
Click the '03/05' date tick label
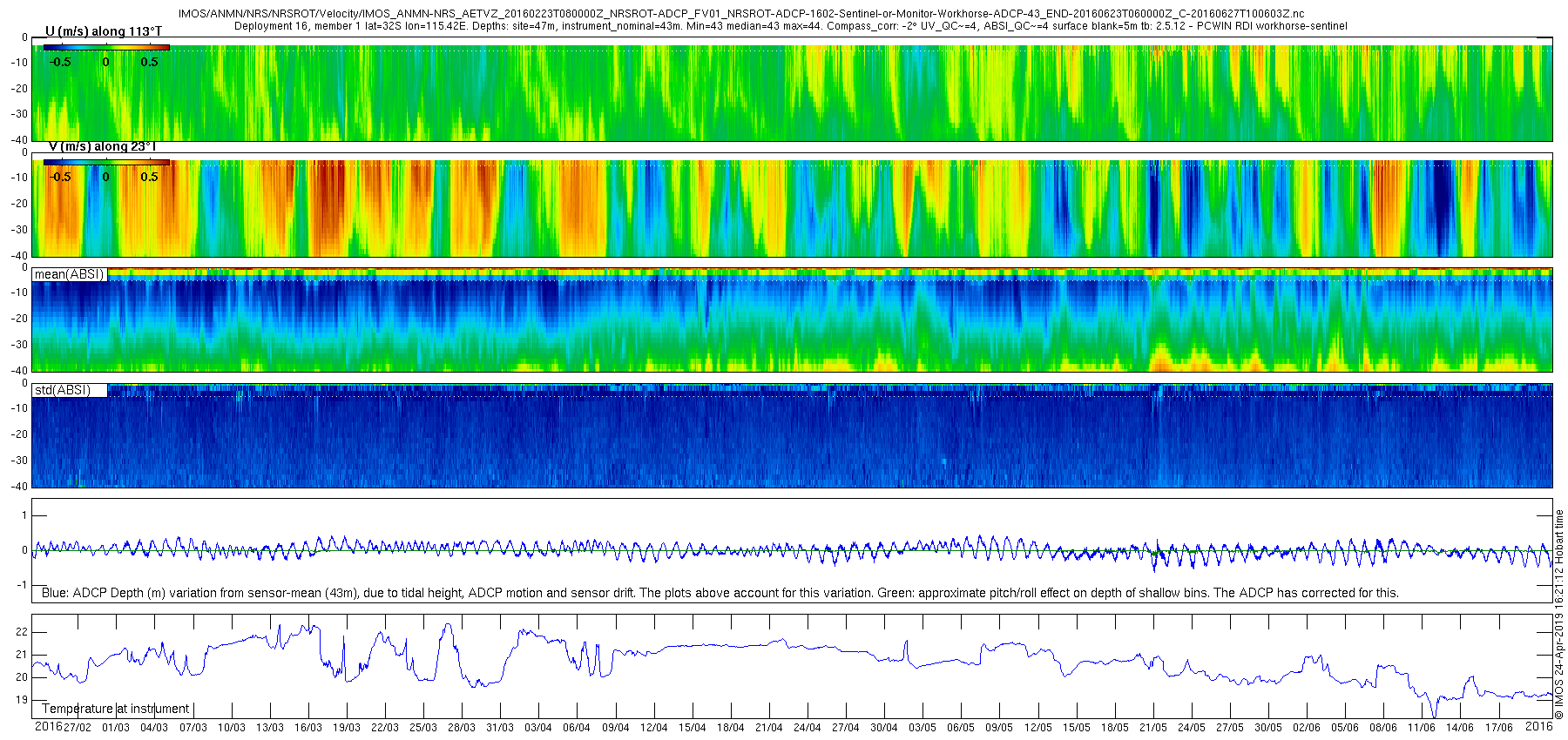(x=923, y=728)
